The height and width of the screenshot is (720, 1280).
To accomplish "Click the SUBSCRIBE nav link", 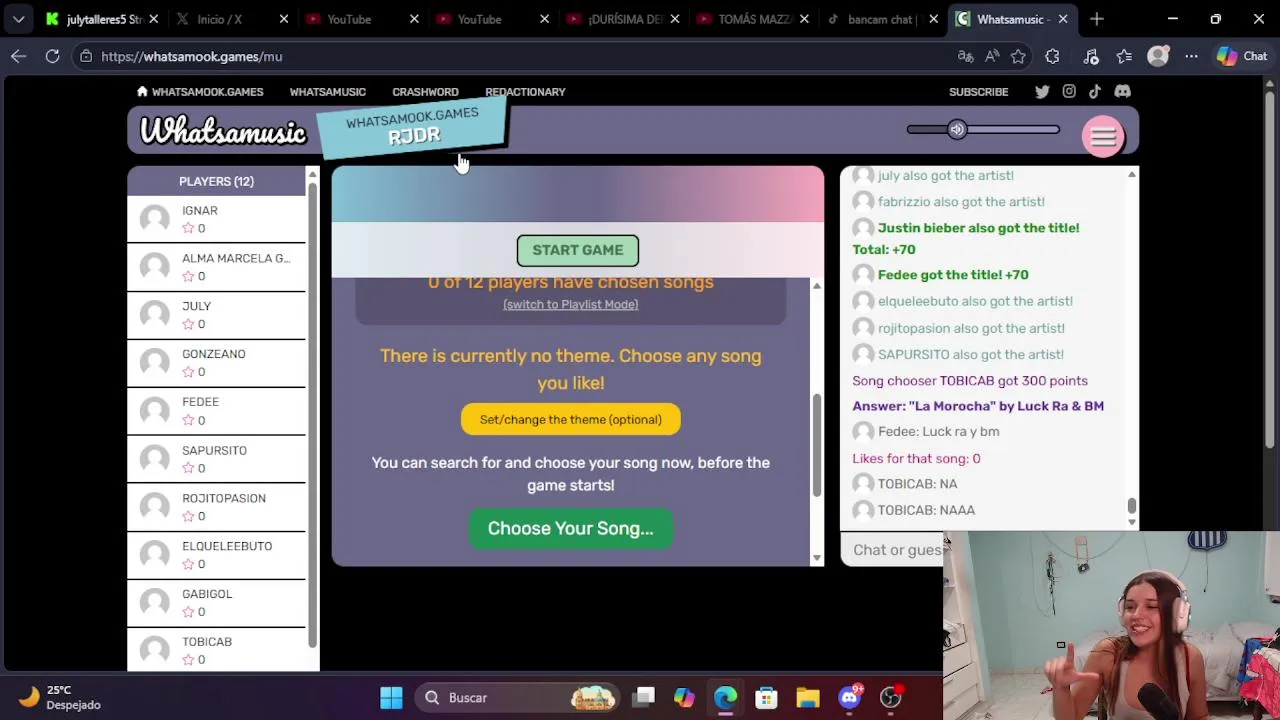I will [978, 92].
